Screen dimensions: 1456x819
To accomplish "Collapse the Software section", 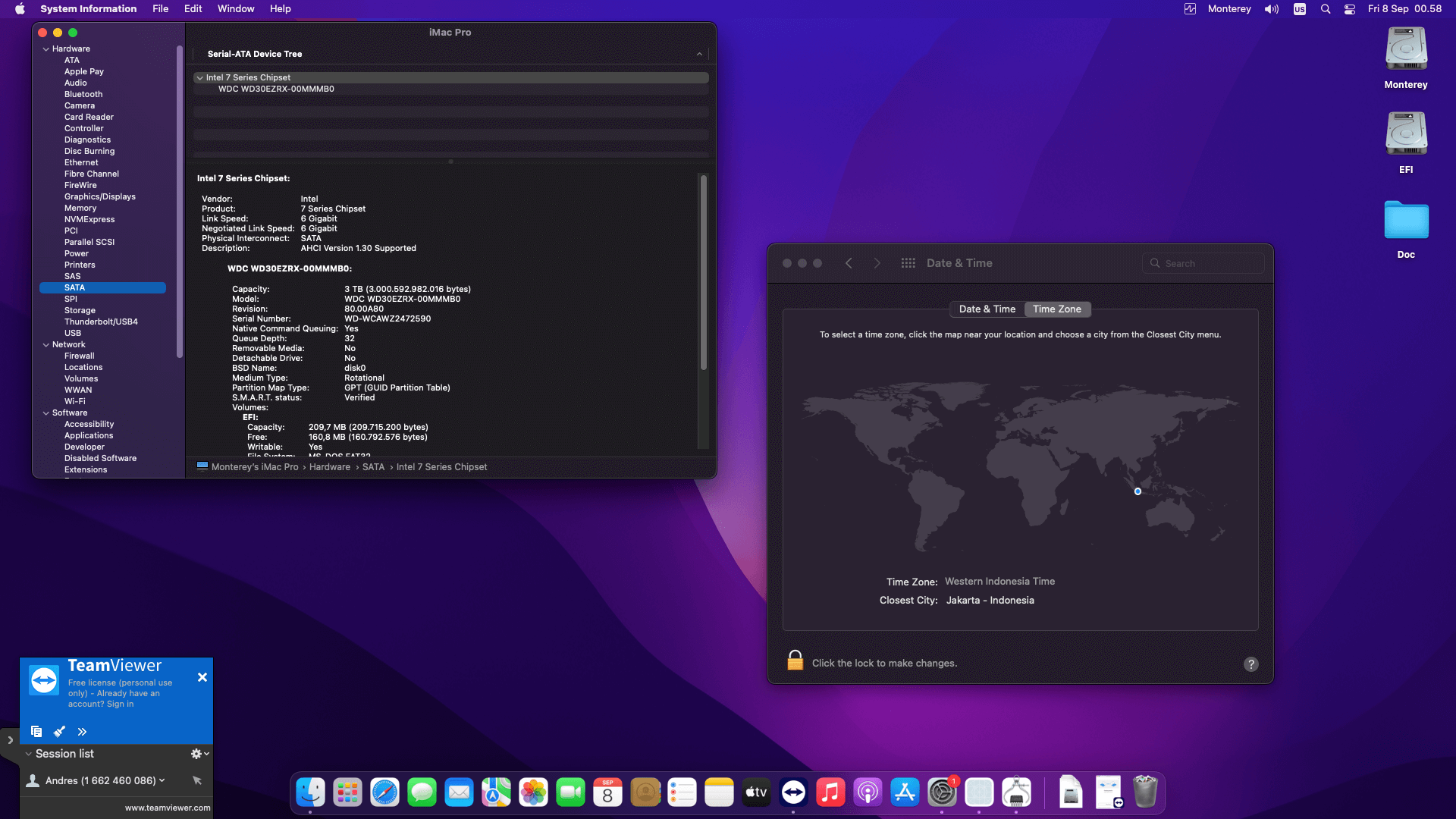I will [x=46, y=413].
